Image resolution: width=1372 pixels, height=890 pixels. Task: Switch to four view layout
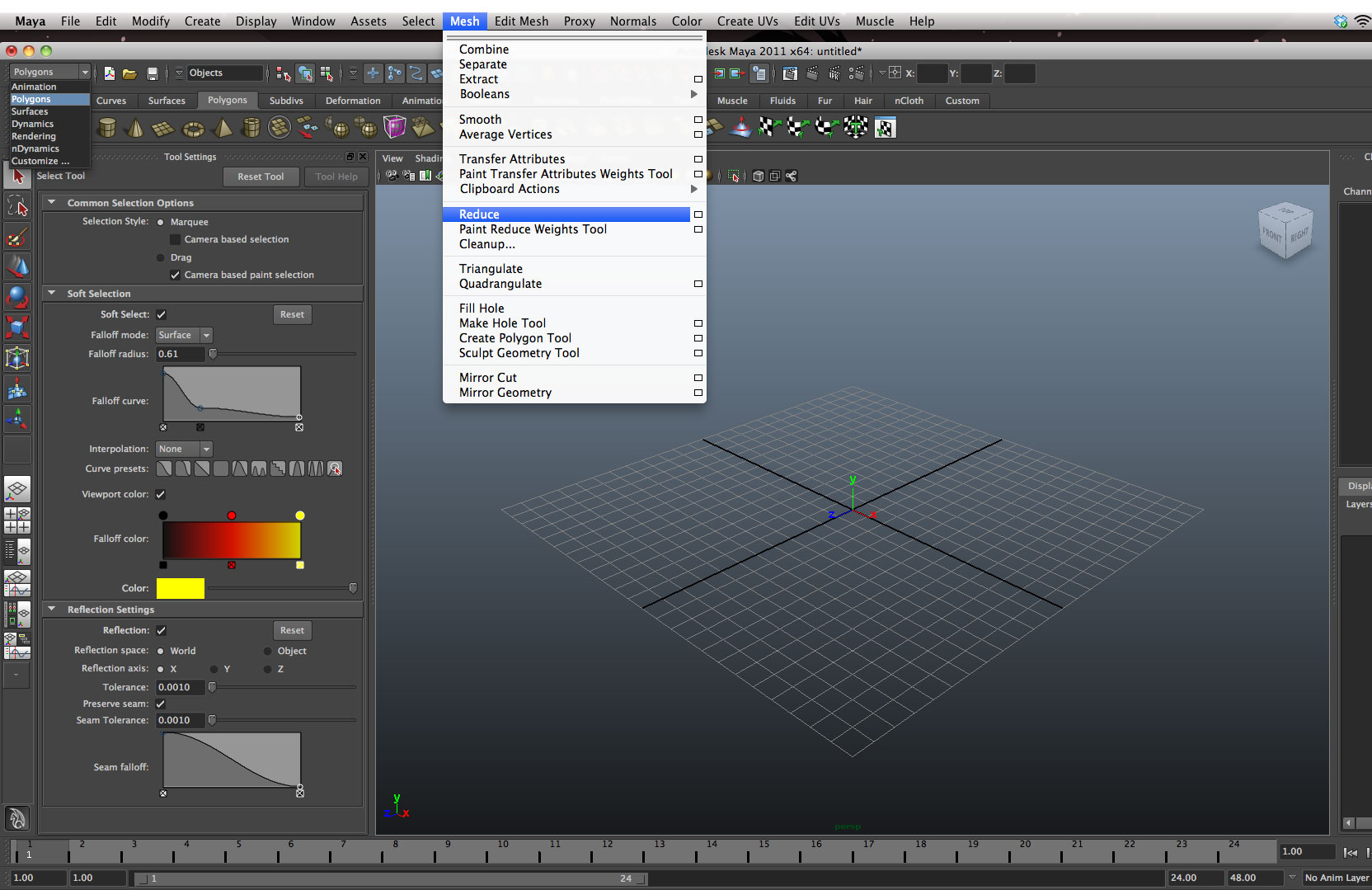17,520
